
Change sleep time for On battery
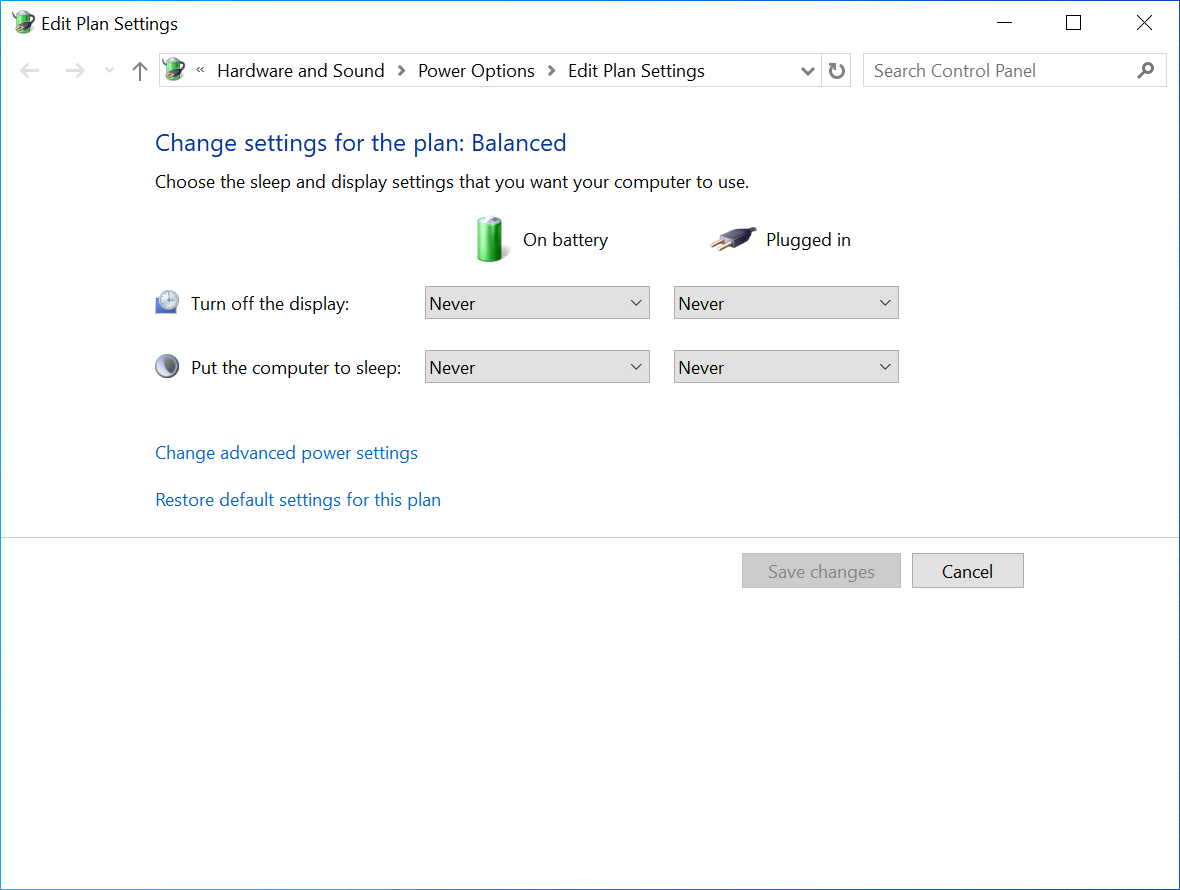[x=537, y=367]
